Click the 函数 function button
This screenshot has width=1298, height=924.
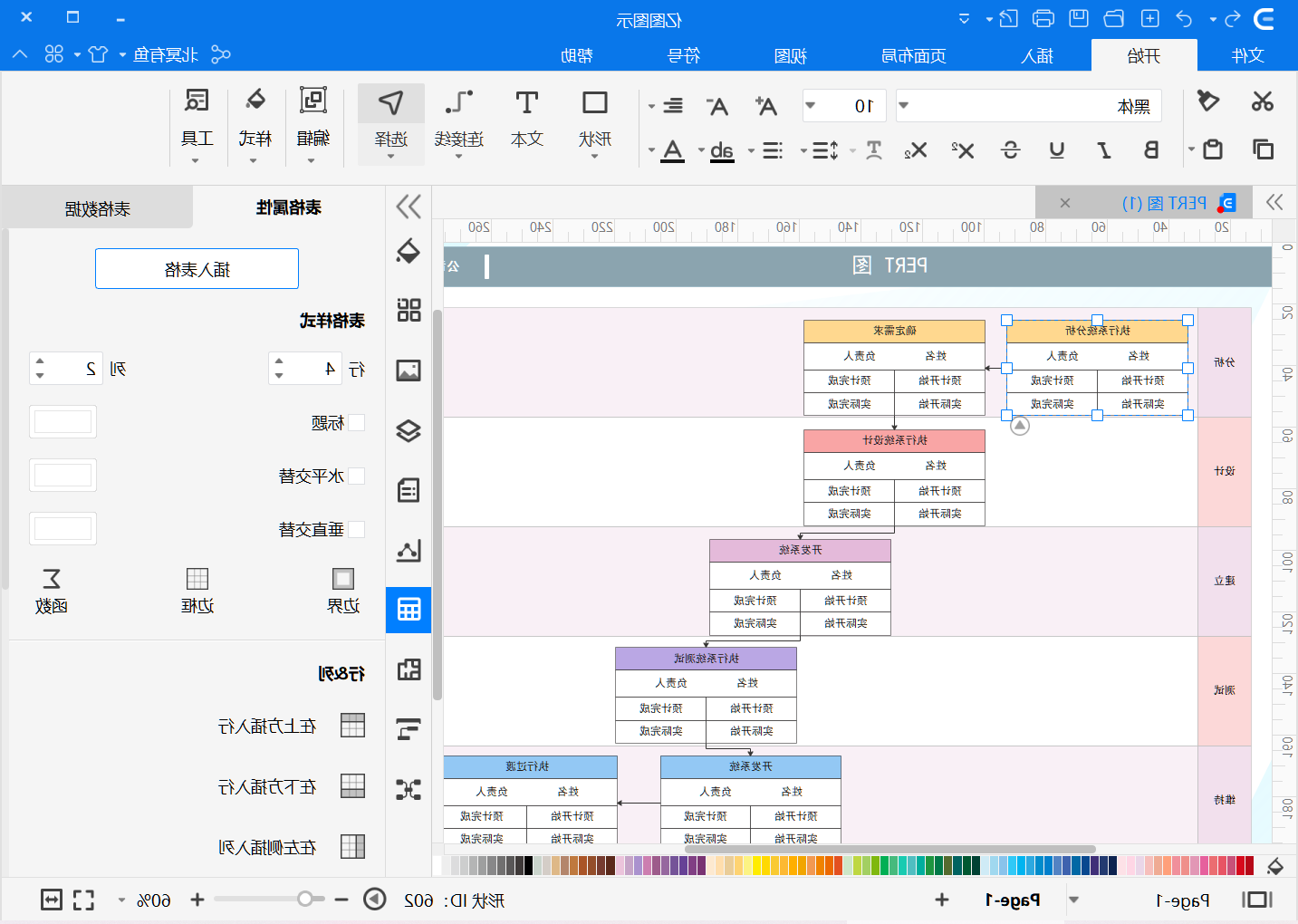coord(52,591)
